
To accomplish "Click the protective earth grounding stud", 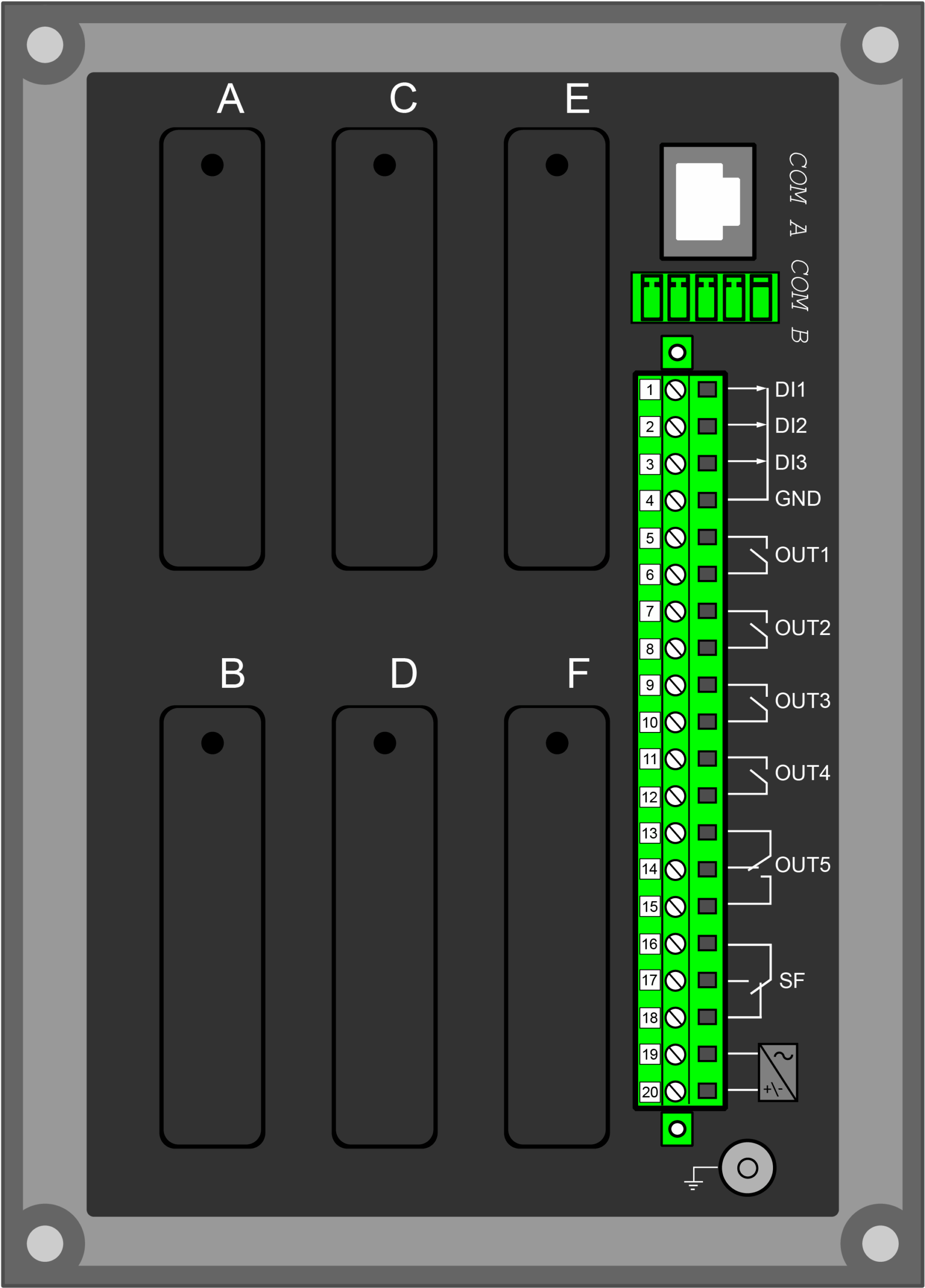I will pos(747,1168).
